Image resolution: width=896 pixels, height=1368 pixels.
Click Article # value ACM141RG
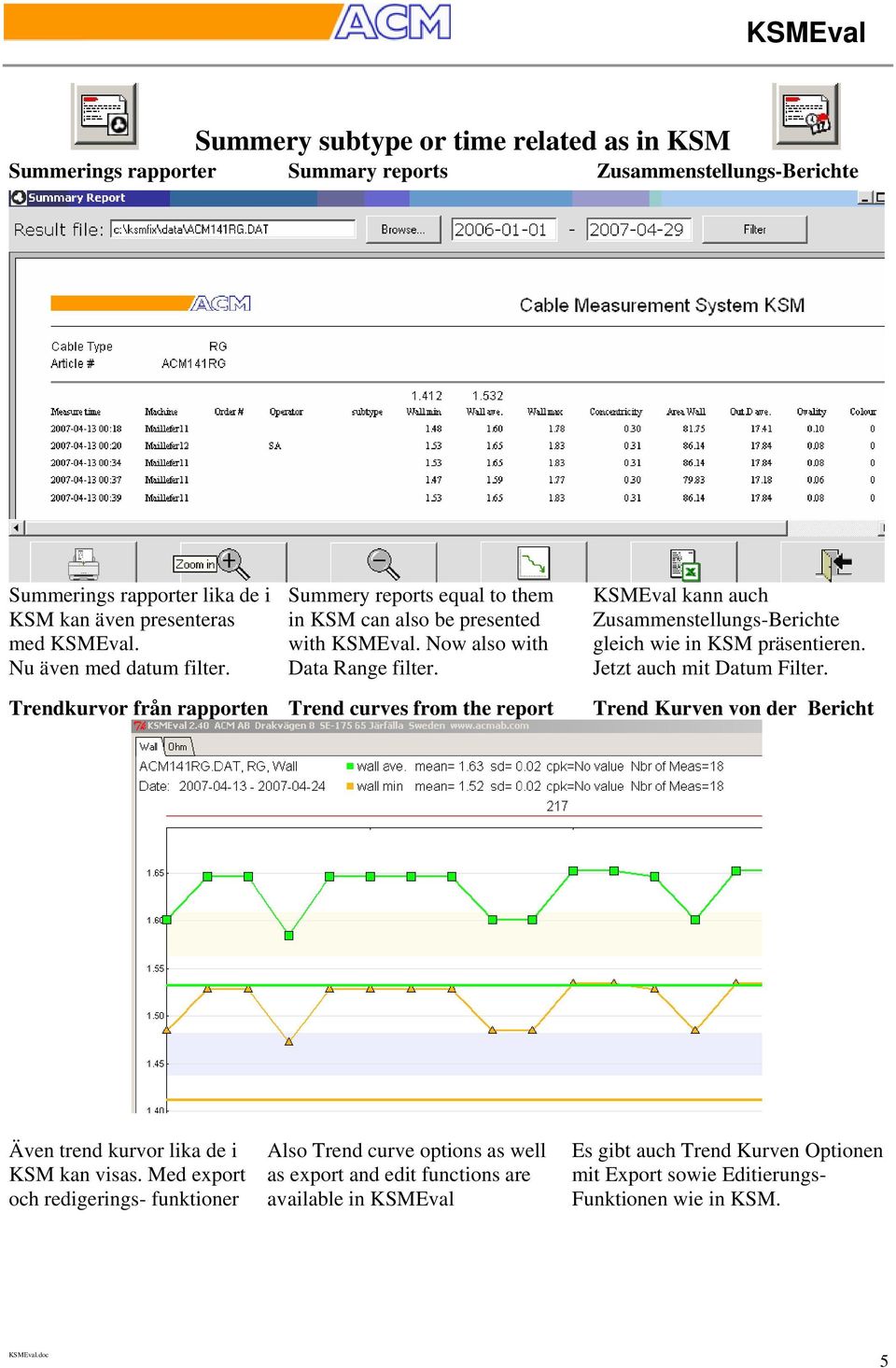point(193,363)
